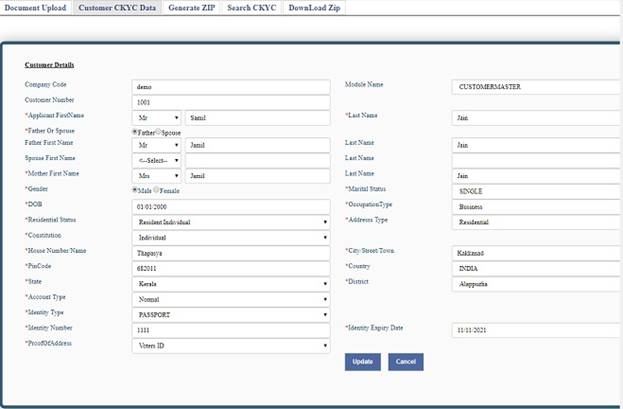
Task: Expand the Identity Type PASSPORT dropdown
Action: (231, 314)
